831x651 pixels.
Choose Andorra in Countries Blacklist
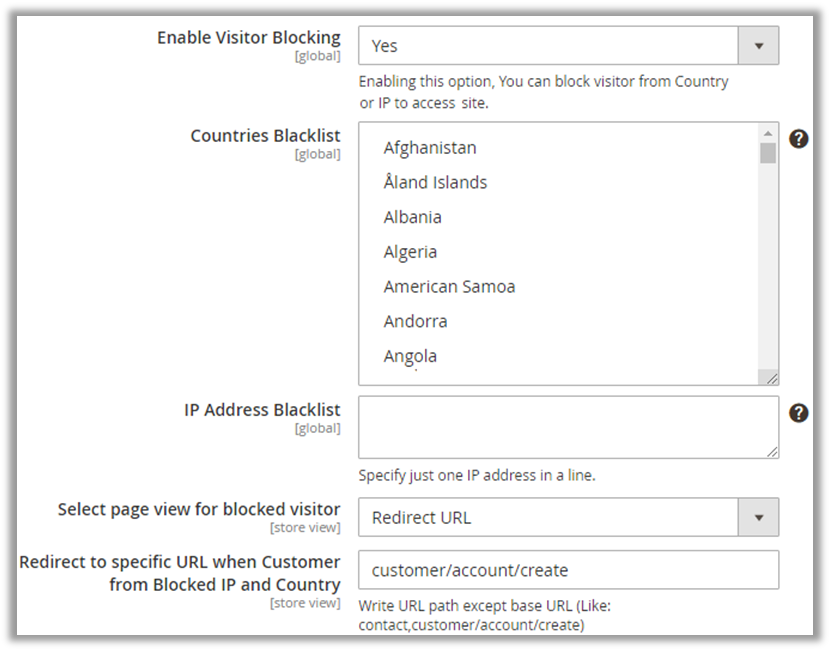415,322
